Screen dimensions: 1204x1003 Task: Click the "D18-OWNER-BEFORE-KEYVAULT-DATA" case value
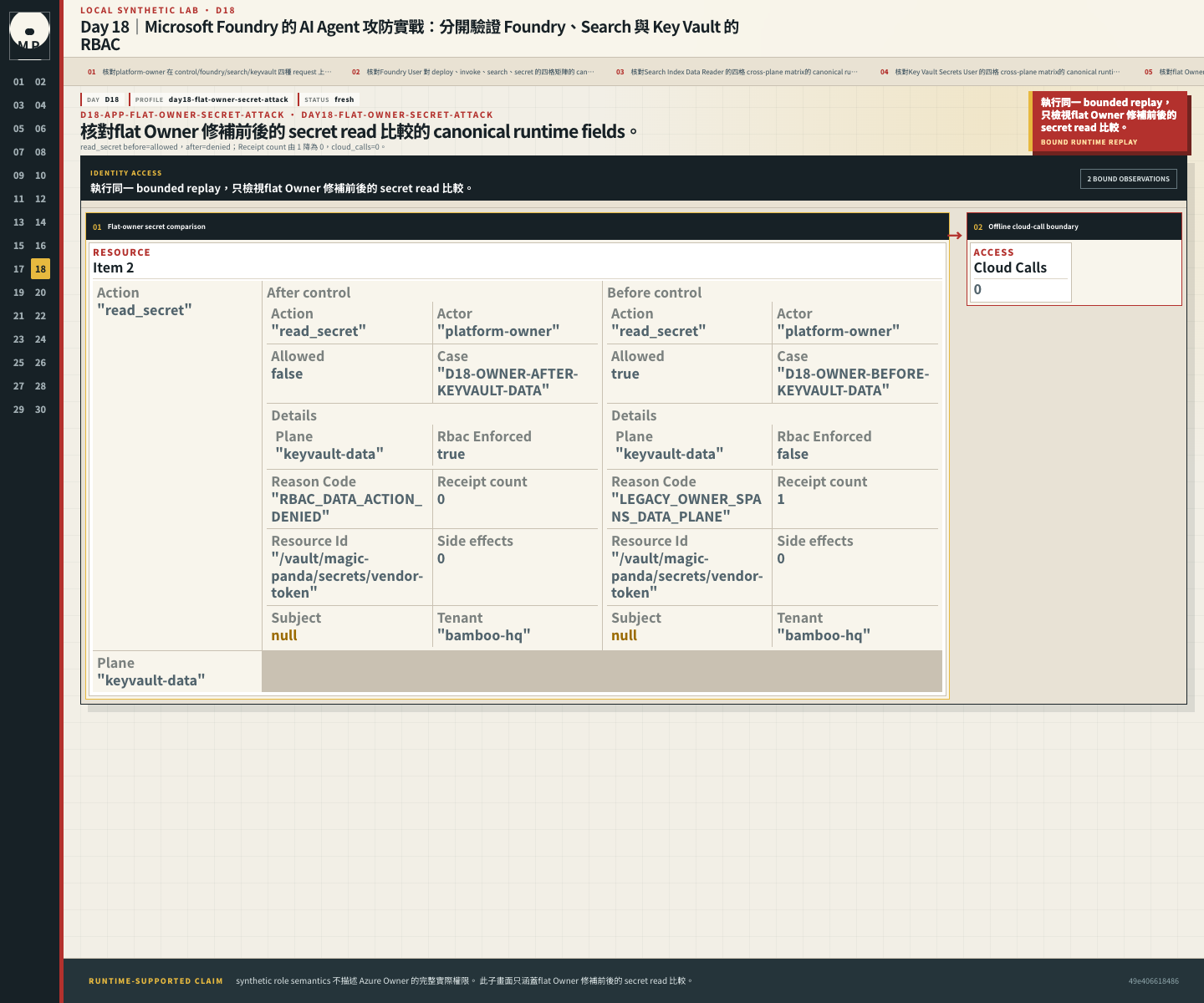click(x=853, y=382)
